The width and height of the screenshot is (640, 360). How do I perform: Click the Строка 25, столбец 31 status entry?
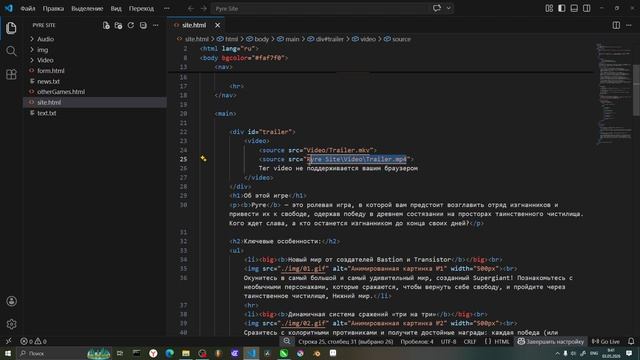click(x=345, y=341)
